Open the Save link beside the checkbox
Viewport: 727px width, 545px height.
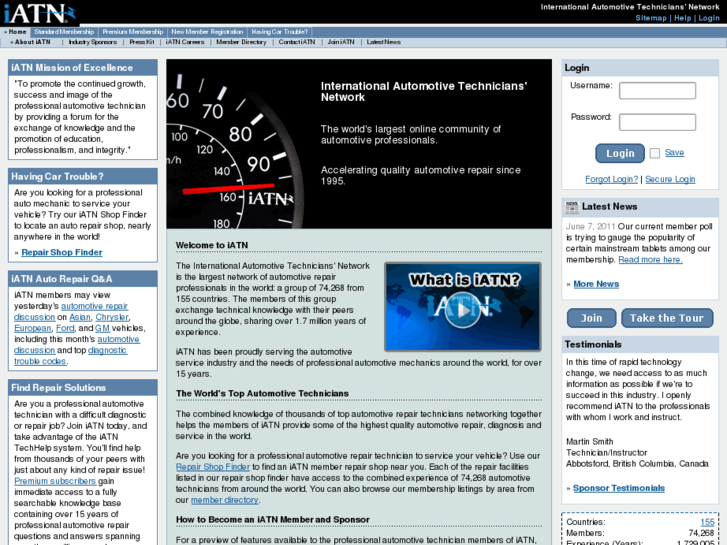(x=674, y=153)
